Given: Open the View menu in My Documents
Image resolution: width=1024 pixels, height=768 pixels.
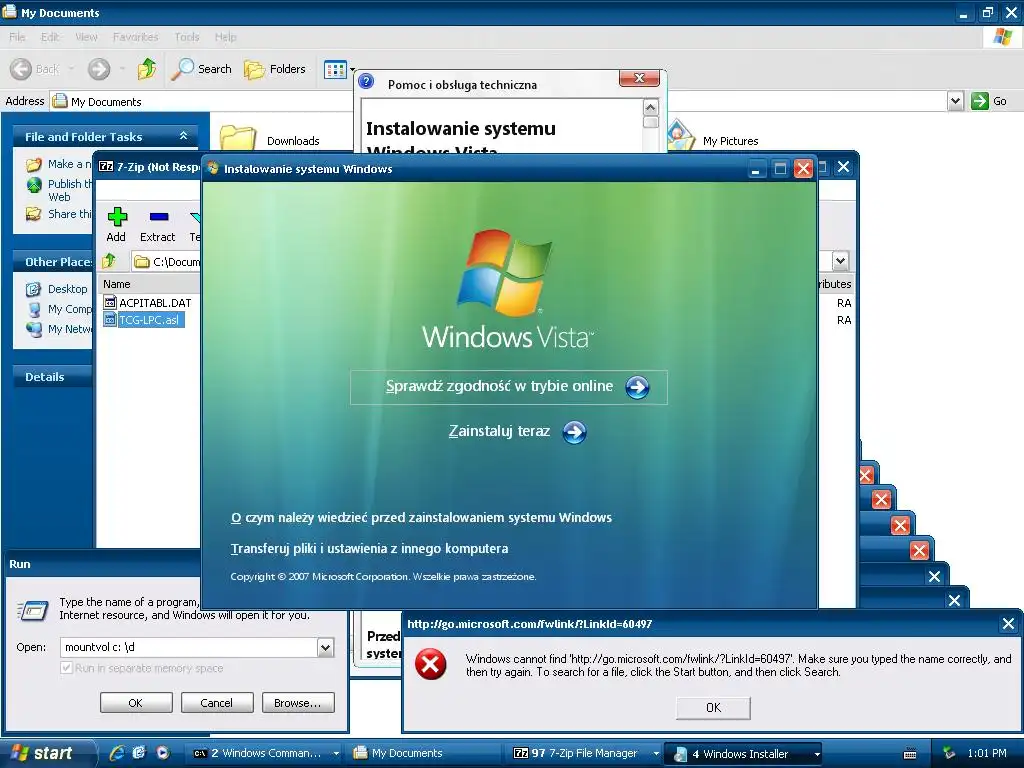Looking at the screenshot, I should [x=86, y=37].
